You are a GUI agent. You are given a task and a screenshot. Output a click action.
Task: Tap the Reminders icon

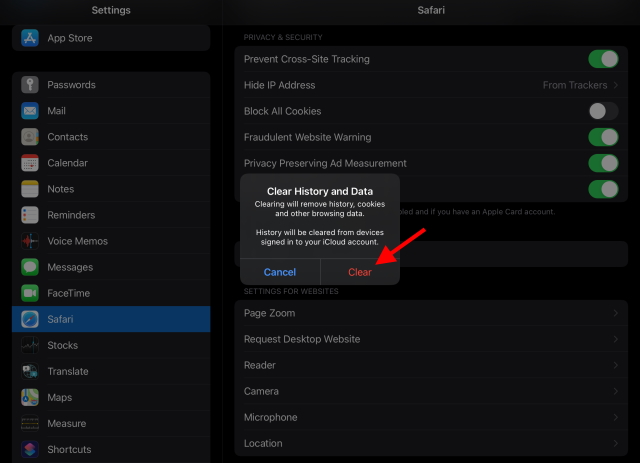click(x=30, y=215)
